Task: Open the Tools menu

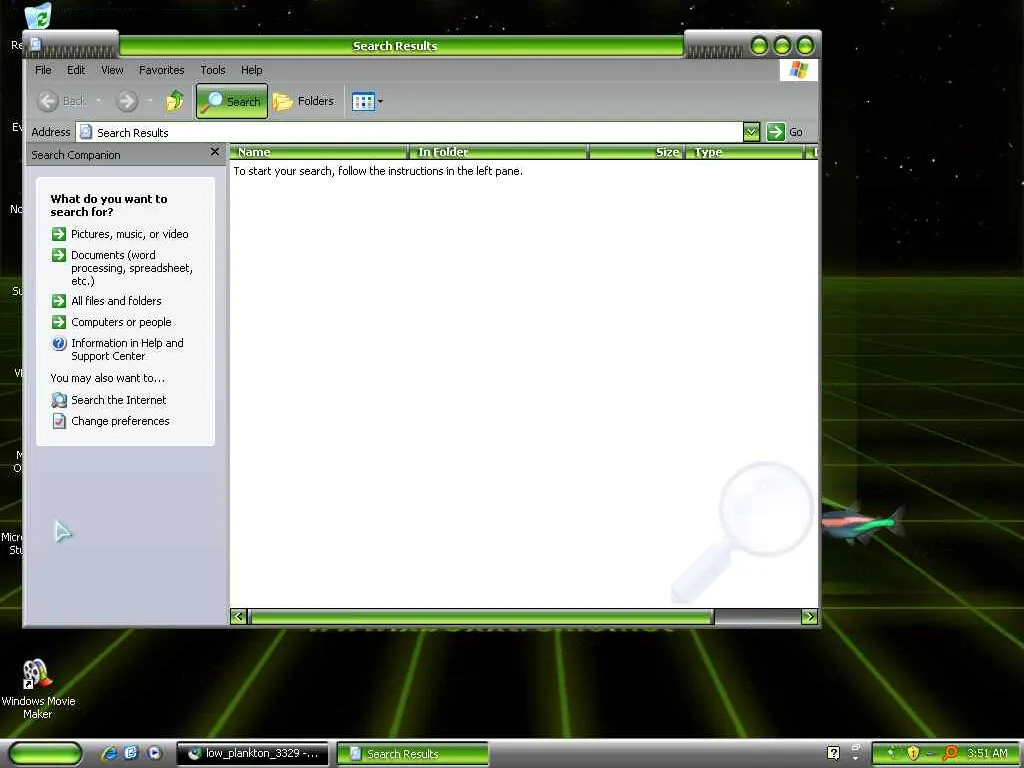Action: 213,70
